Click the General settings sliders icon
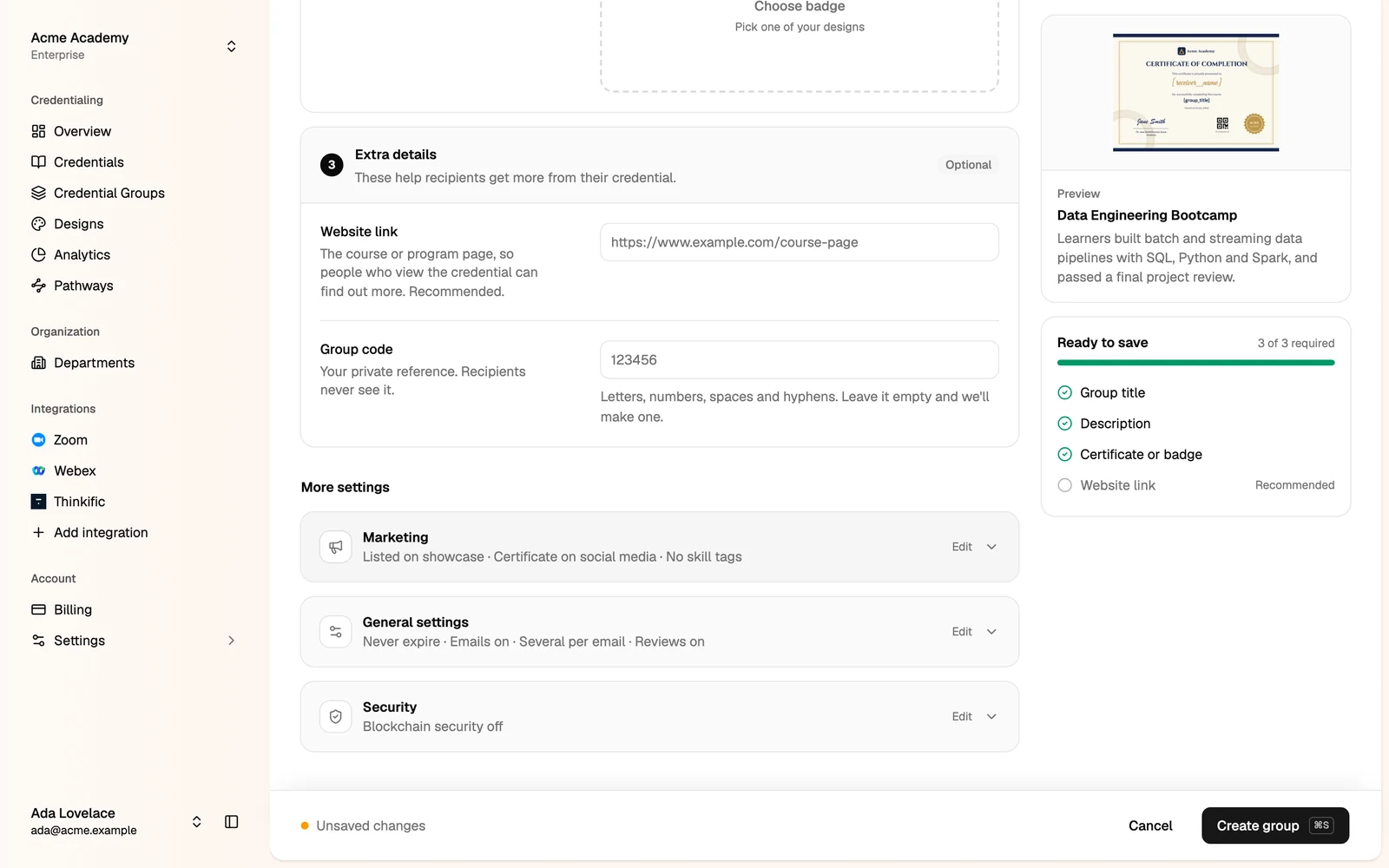The image size is (1389, 868). click(x=336, y=632)
